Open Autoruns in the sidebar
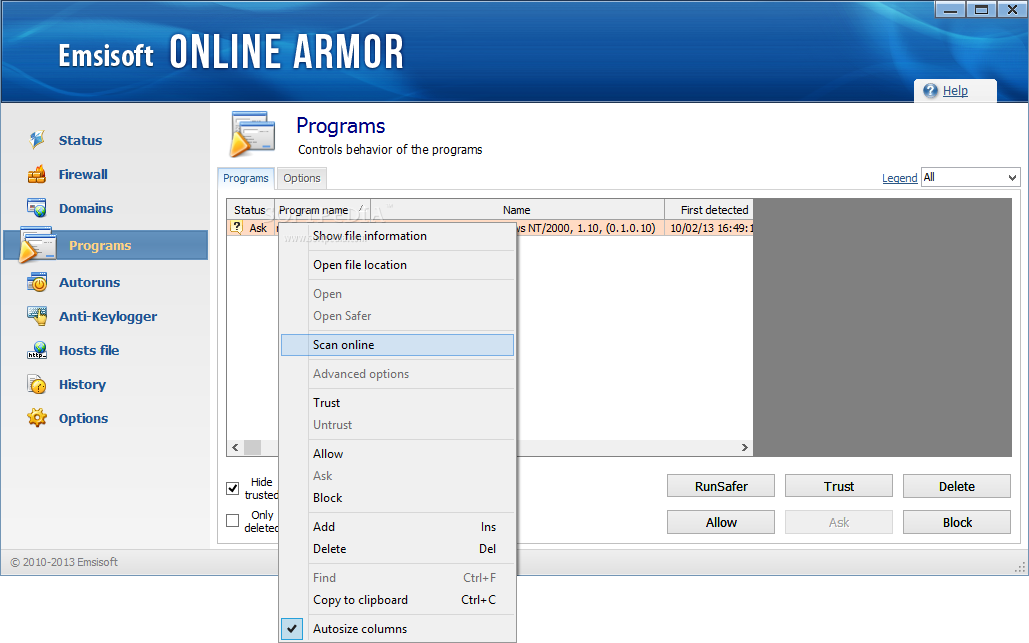Screen dimensions: 1029x643 pyautogui.click(x=89, y=282)
